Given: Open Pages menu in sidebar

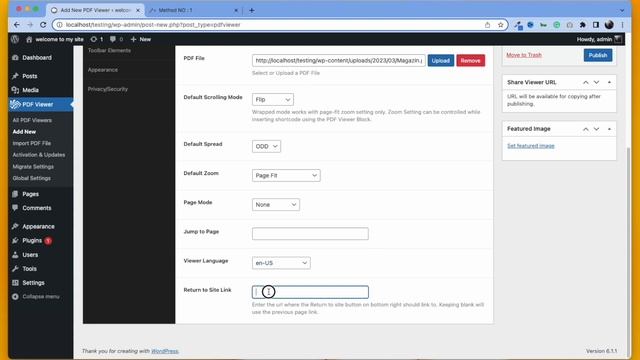Looking at the screenshot, I should 30,194.
